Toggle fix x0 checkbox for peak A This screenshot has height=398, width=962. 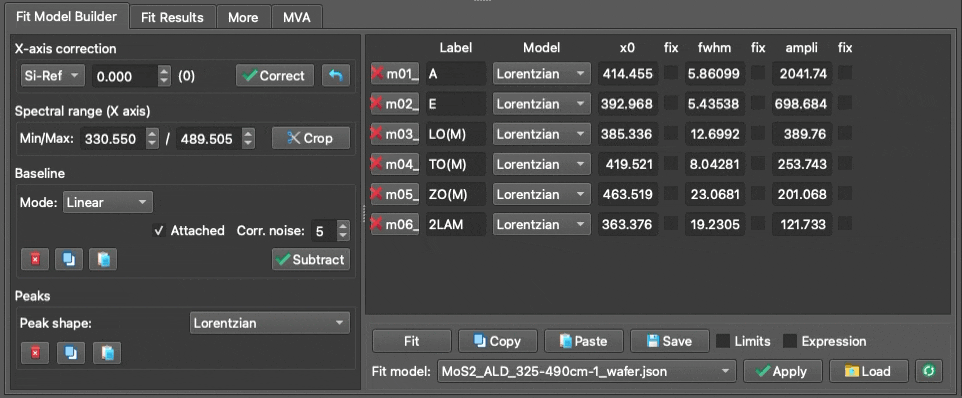coord(671,73)
